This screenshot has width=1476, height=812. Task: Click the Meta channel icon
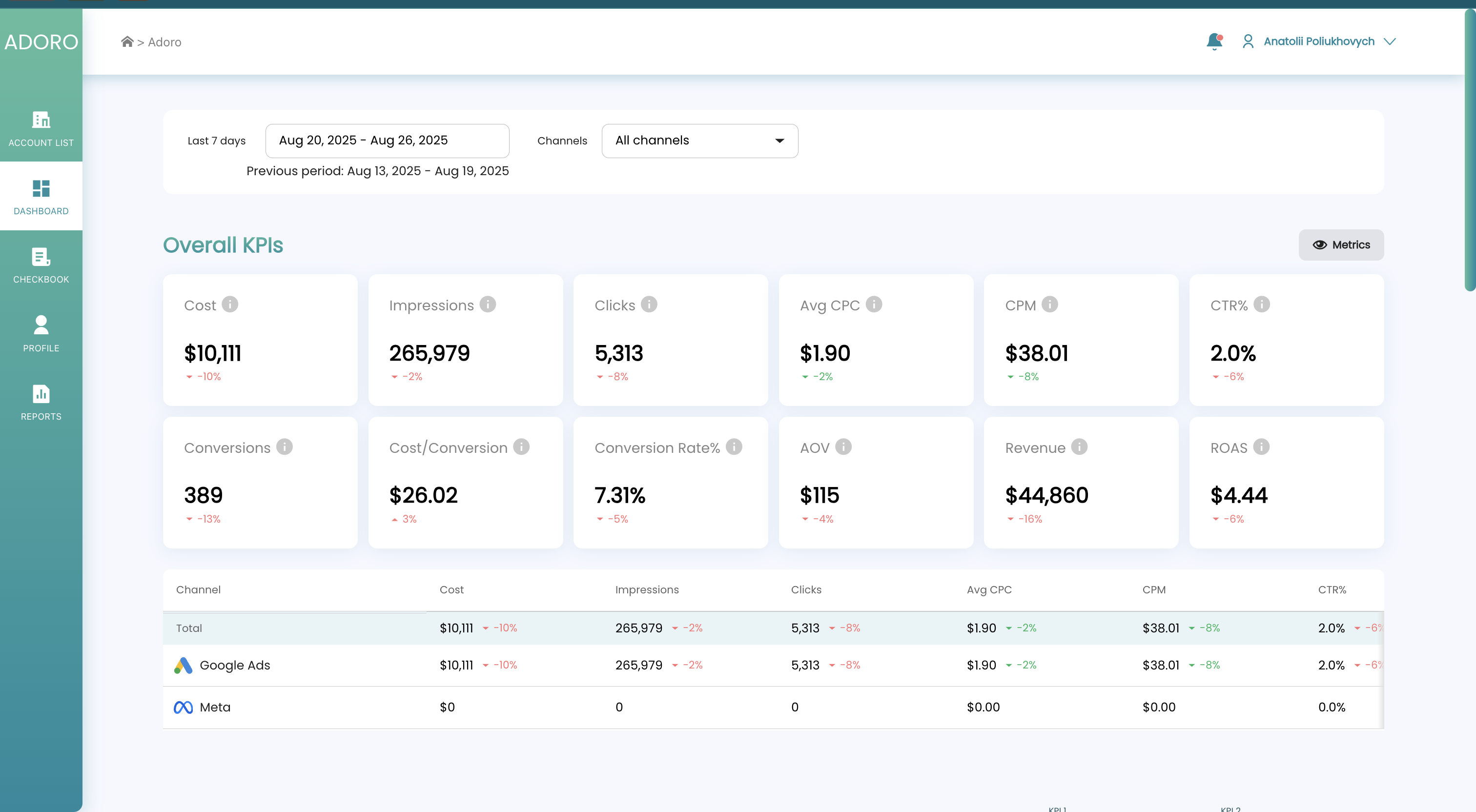coord(183,707)
